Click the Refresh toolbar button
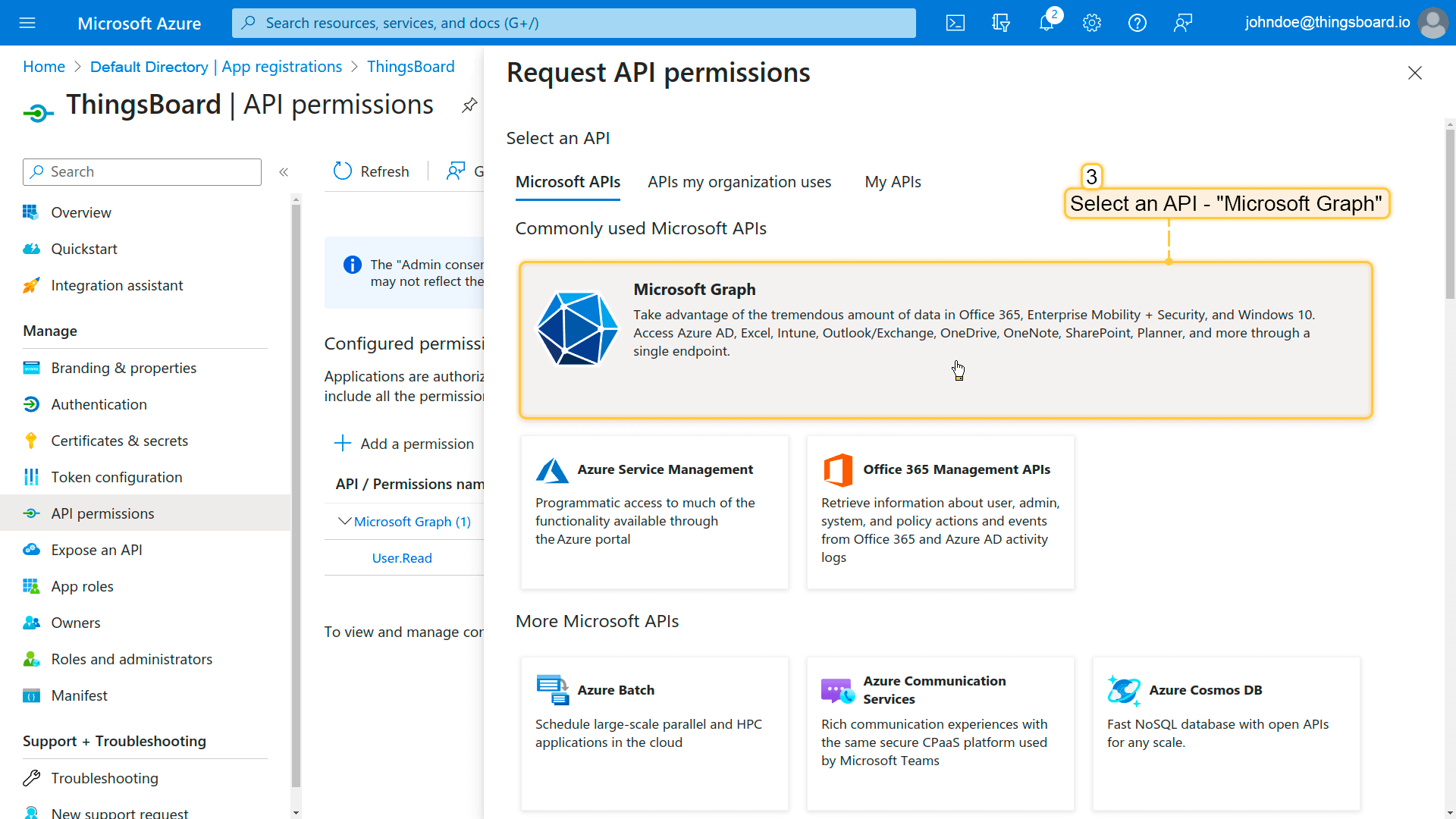1456x819 pixels. [372, 171]
